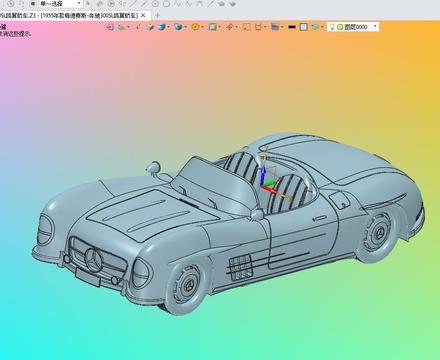The image size is (440, 360).
Task: Switch to the 300SL model document tab
Action: [x=69, y=15]
